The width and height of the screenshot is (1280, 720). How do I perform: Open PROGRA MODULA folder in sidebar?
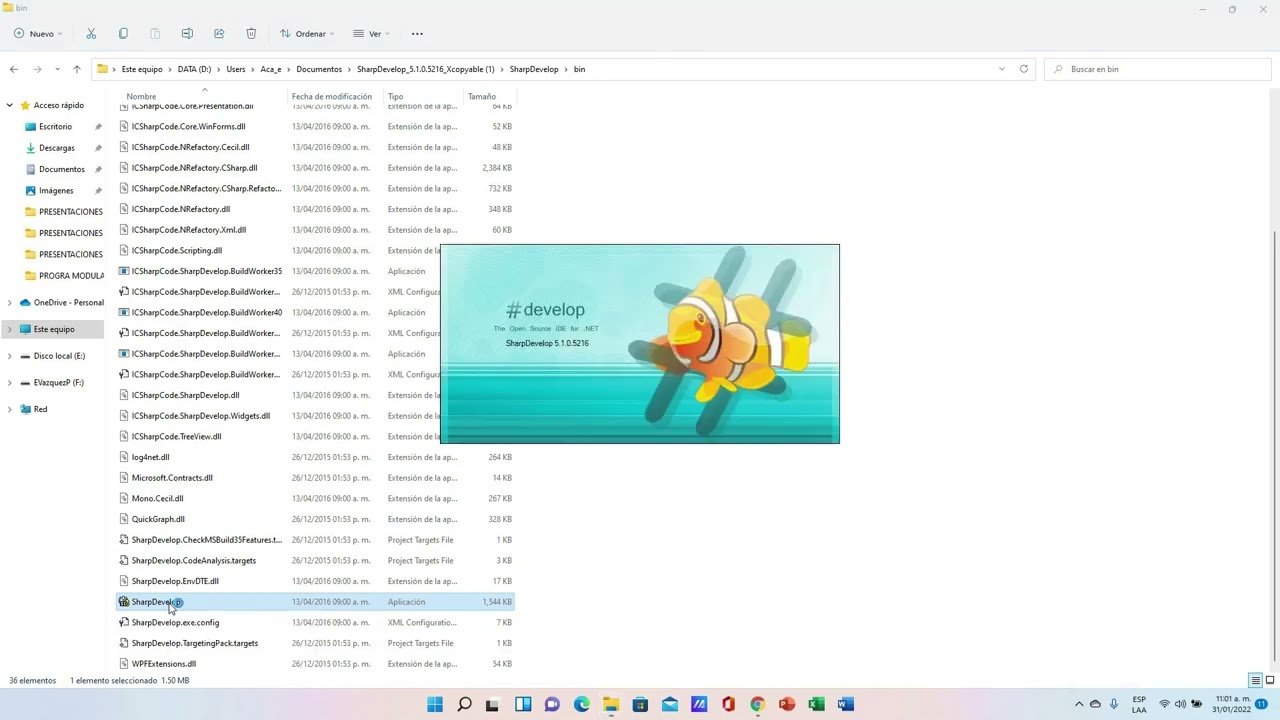coord(71,275)
